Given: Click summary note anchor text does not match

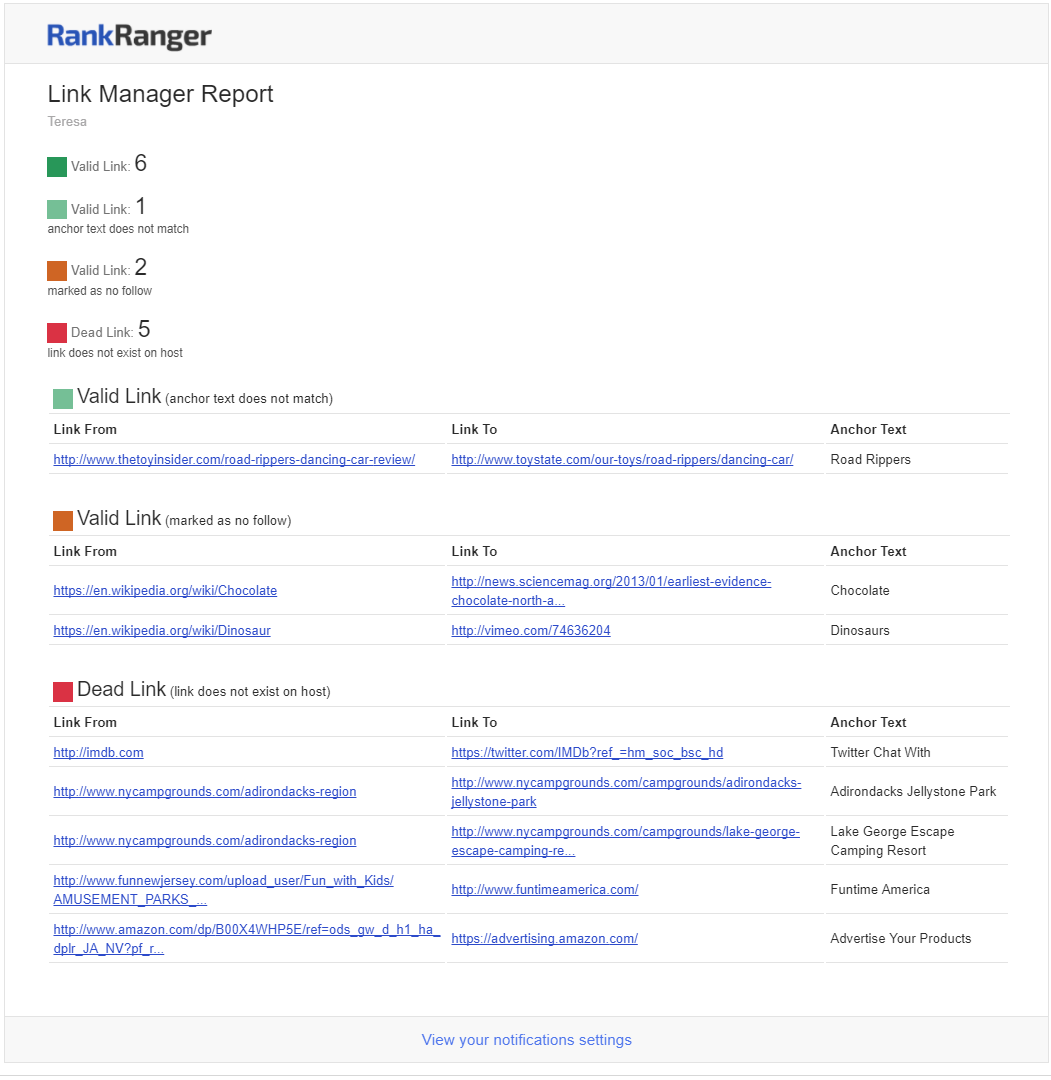Looking at the screenshot, I should [x=118, y=229].
